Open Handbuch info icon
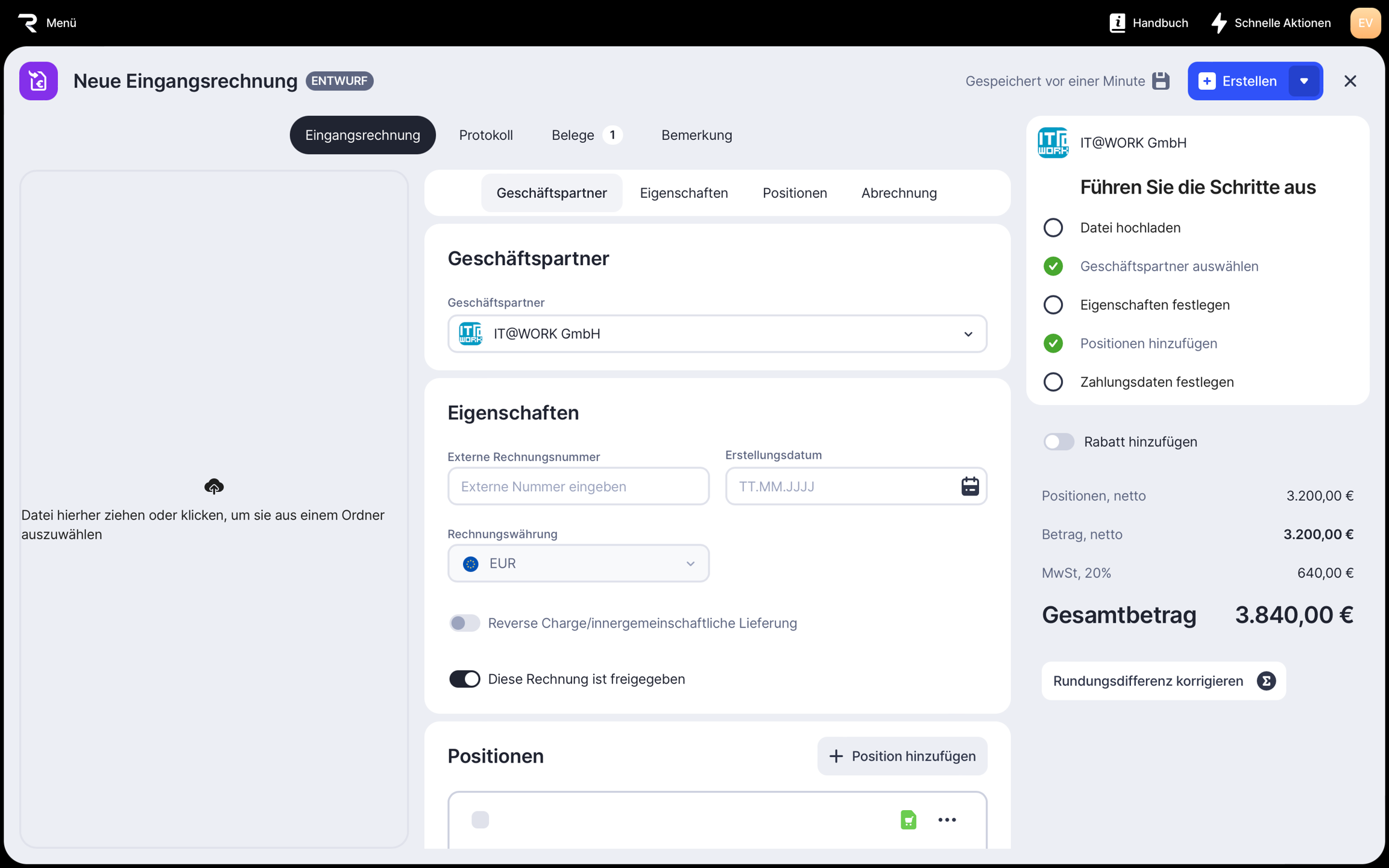The height and width of the screenshot is (868, 1389). coord(1117,23)
